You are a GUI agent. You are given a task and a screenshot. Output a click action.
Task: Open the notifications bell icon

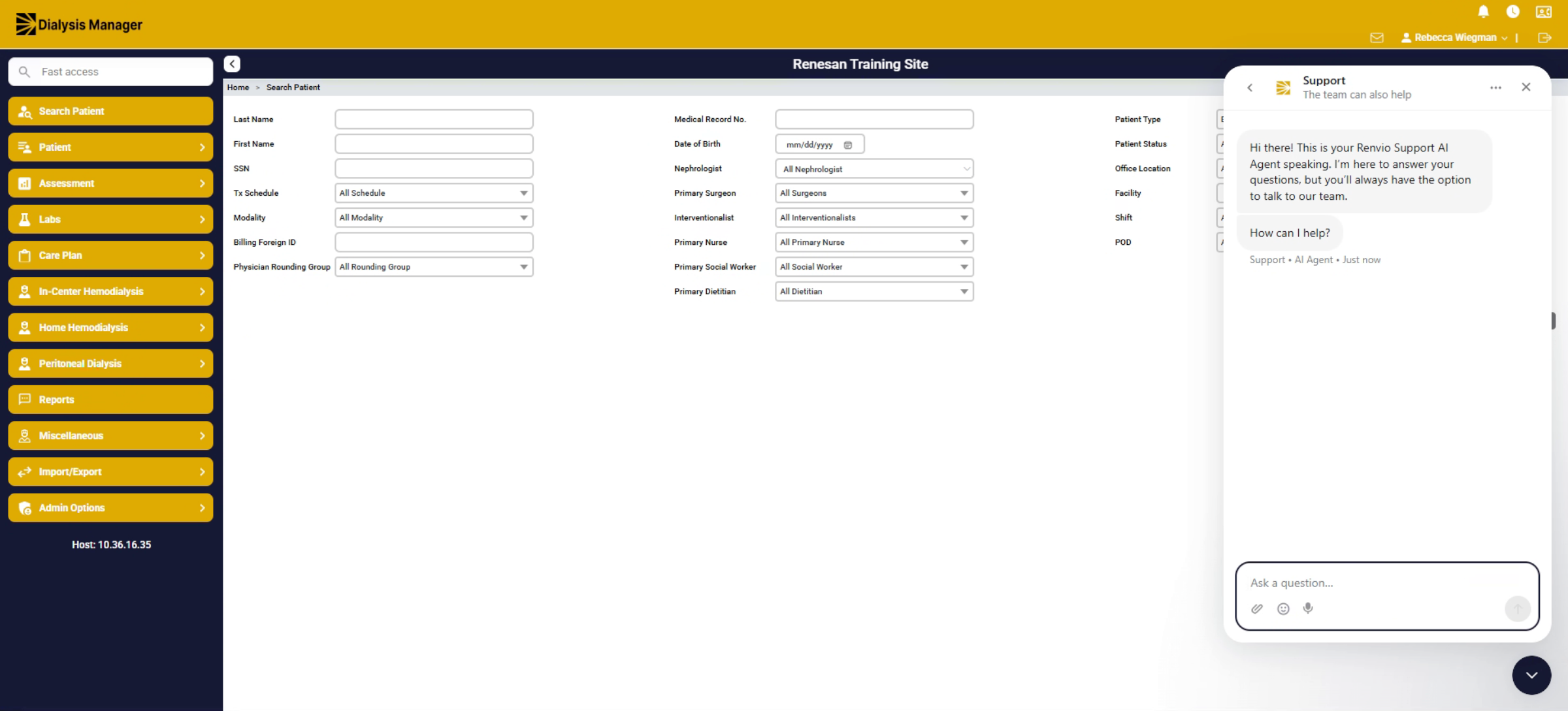click(1483, 12)
